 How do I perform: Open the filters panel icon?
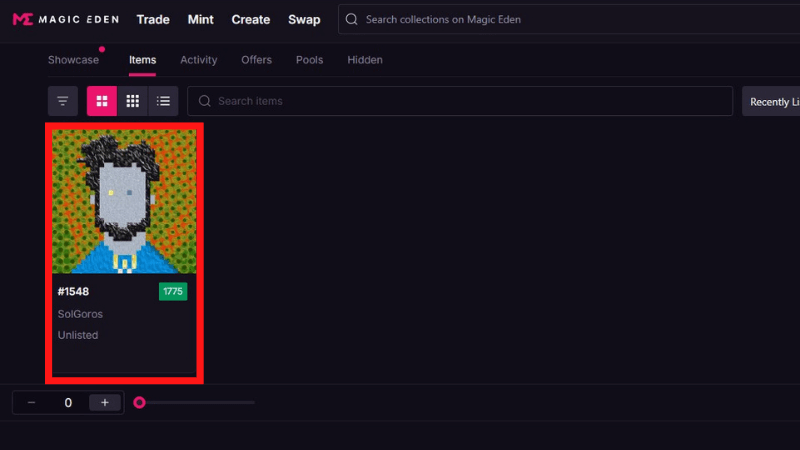pos(63,101)
